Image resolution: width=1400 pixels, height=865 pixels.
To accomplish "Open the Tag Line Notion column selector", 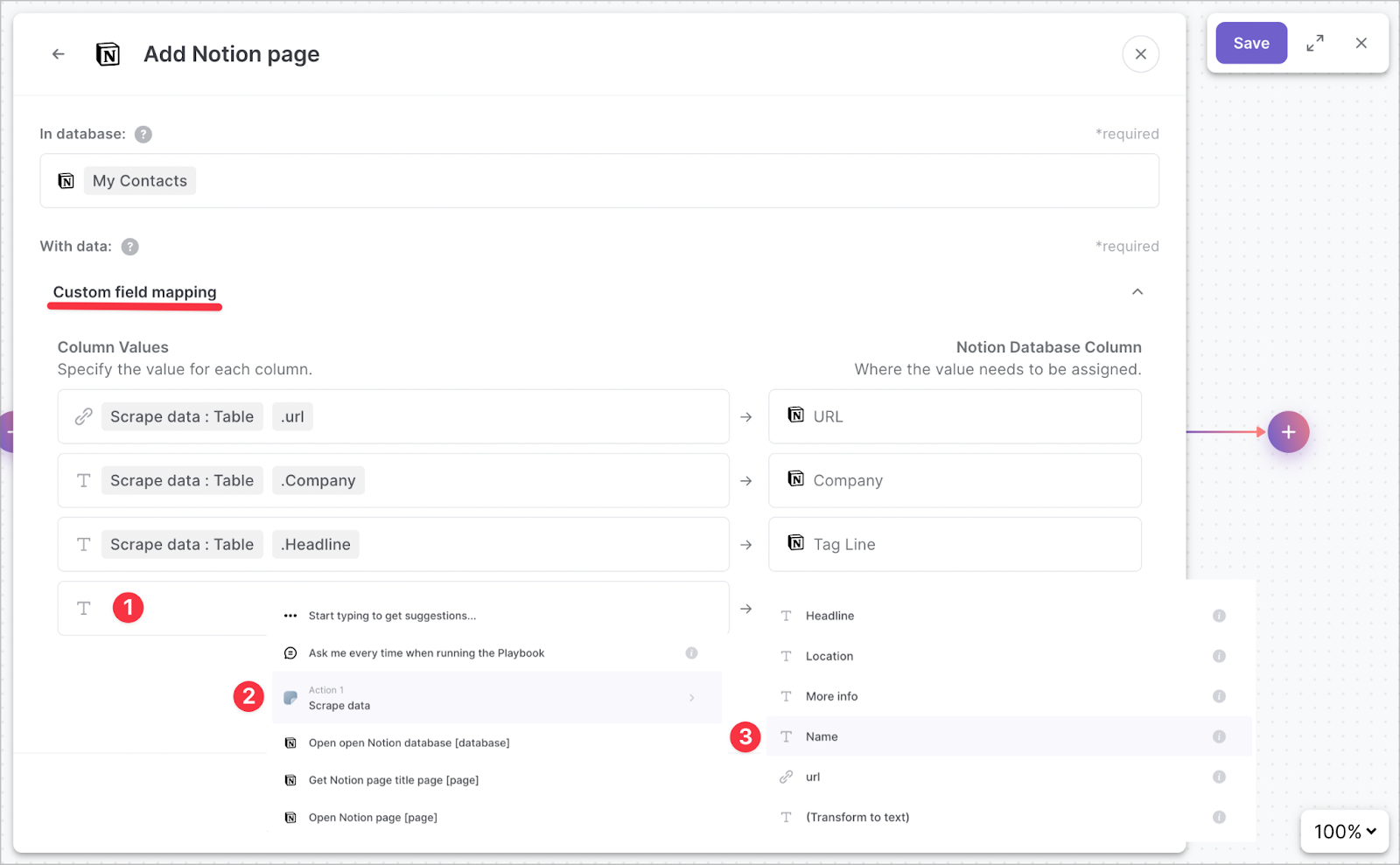I will tap(955, 545).
